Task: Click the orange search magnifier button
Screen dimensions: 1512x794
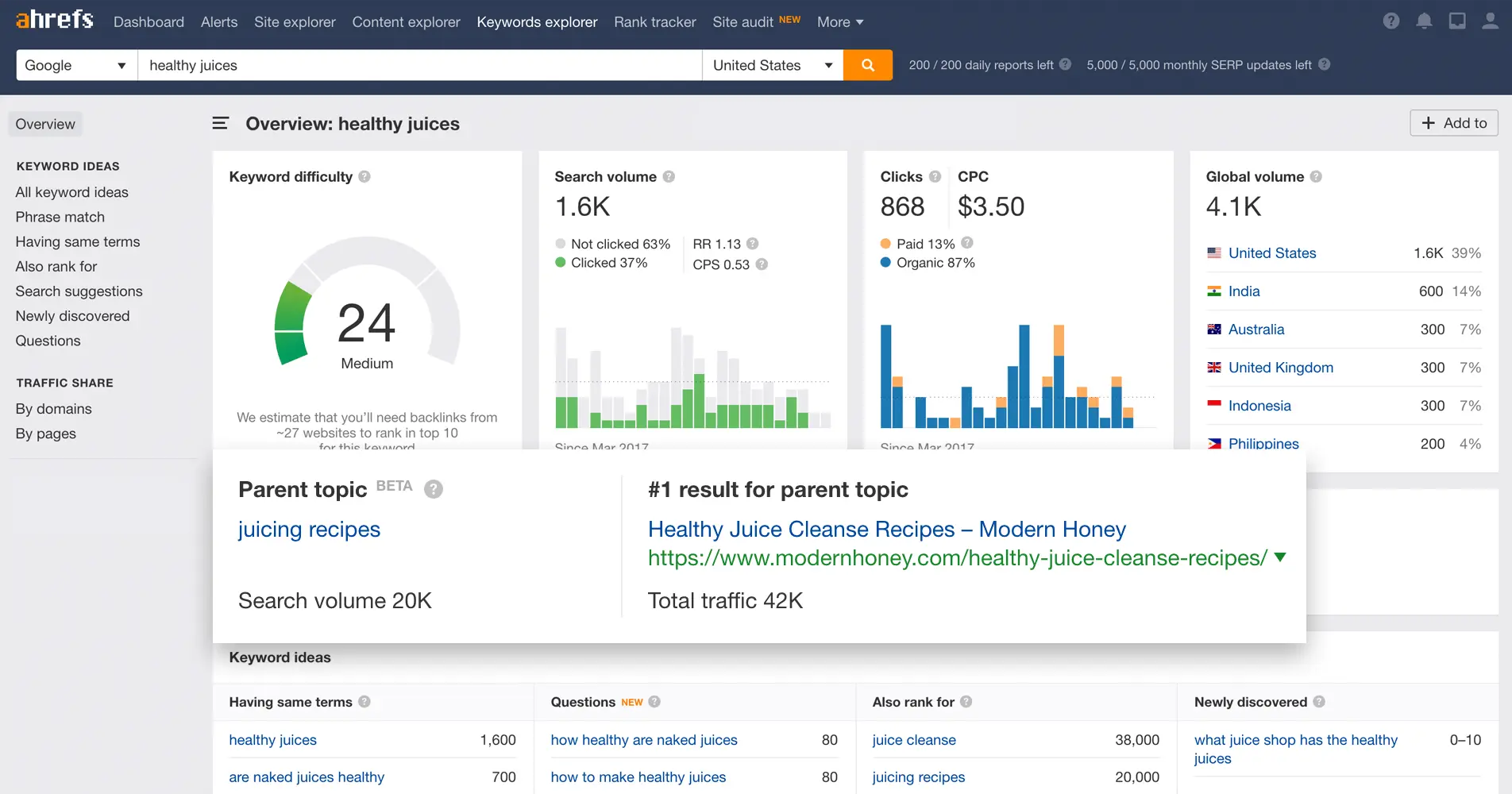Action: pyautogui.click(x=867, y=65)
